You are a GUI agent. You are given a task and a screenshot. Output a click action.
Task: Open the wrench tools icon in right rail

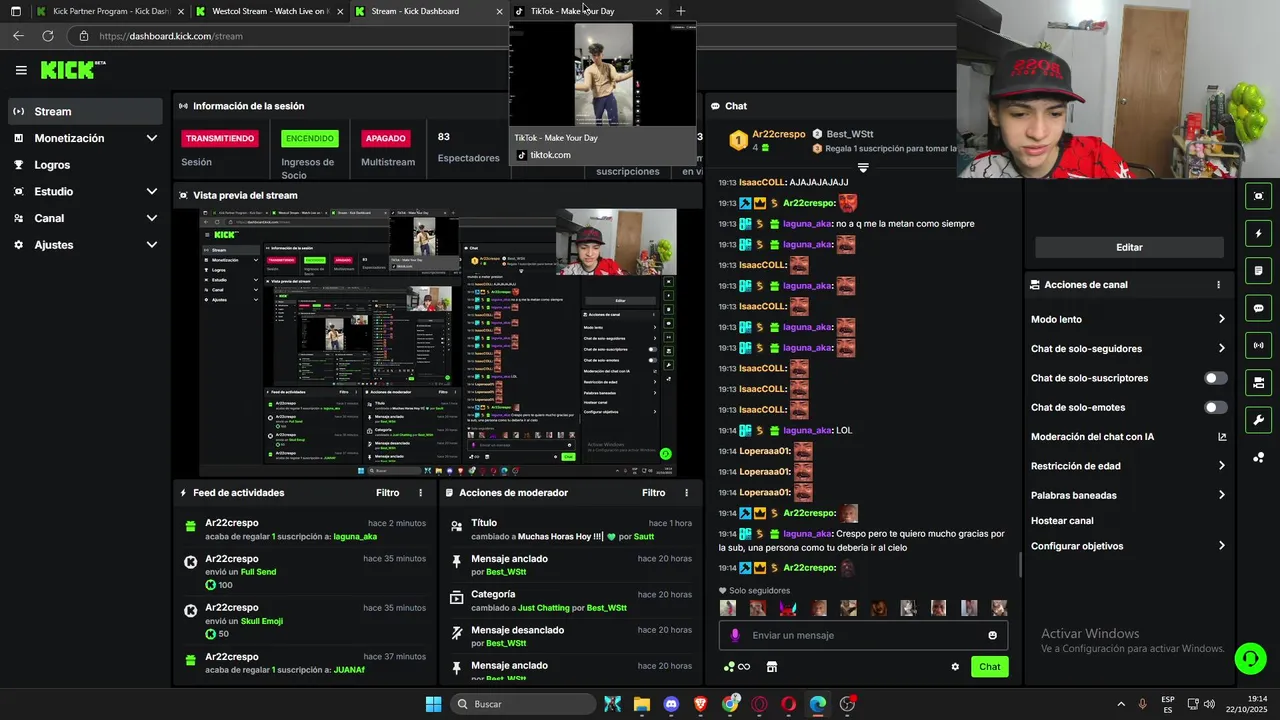(x=1258, y=420)
